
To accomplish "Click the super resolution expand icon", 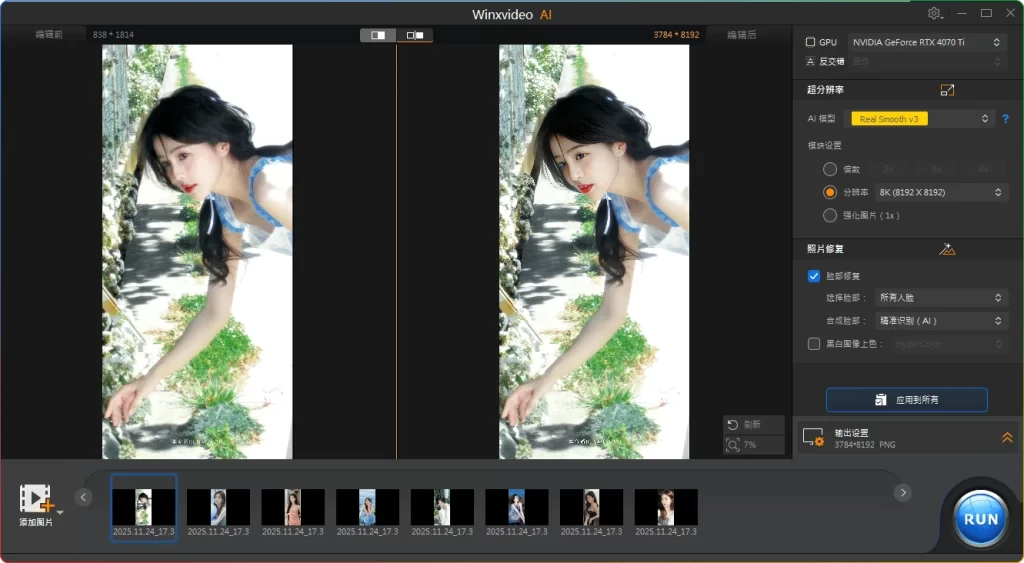I will pos(947,90).
